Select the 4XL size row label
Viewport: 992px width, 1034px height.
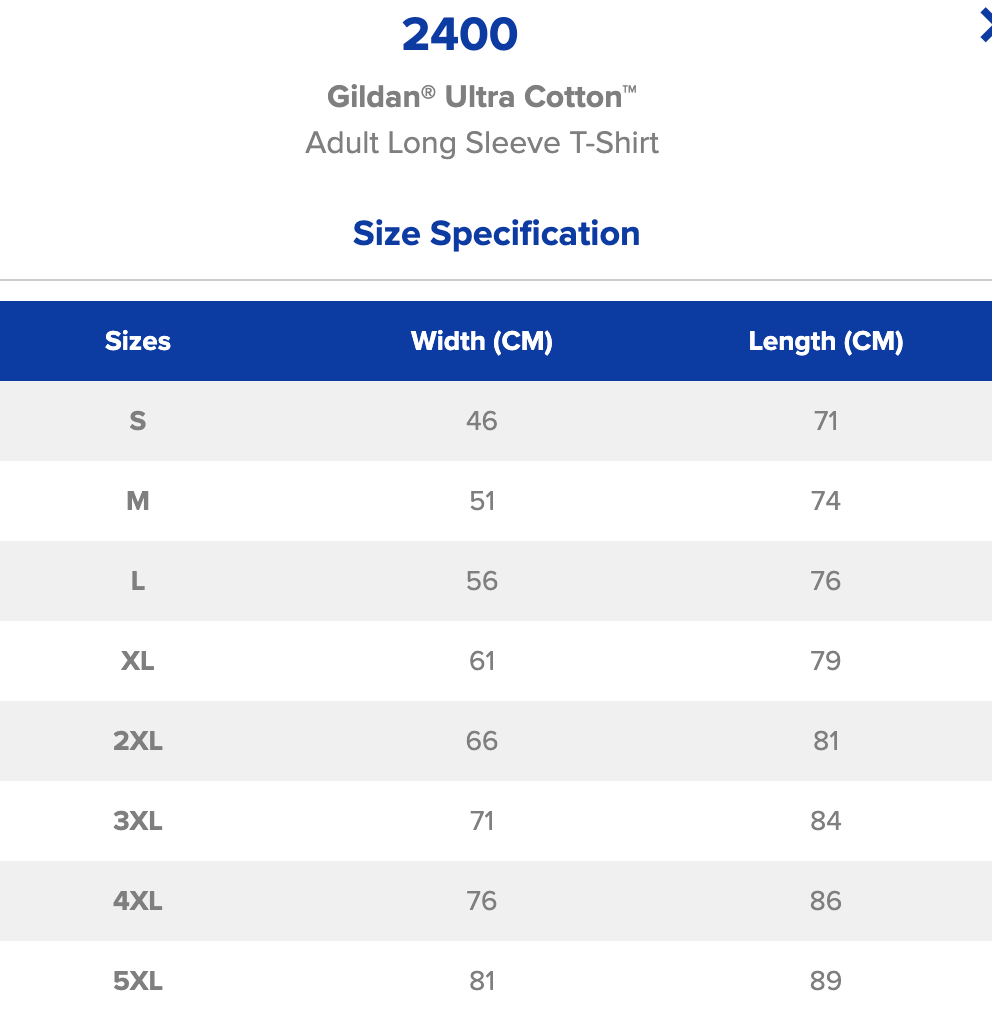pyautogui.click(x=138, y=901)
